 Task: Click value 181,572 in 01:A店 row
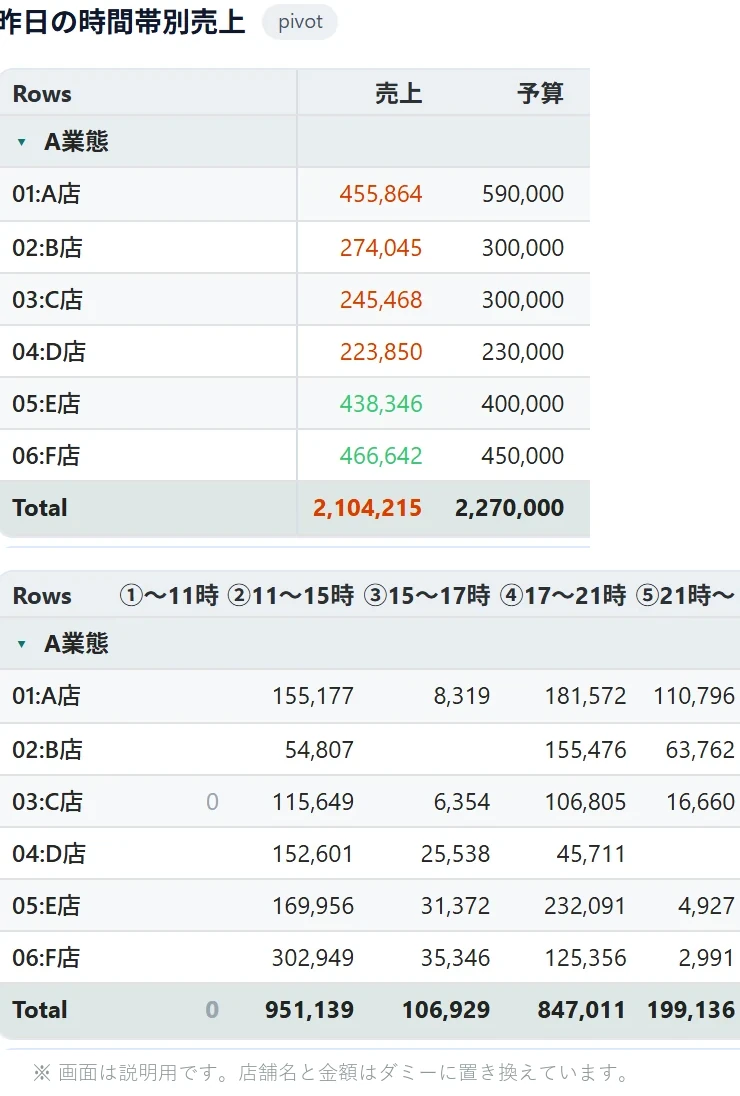click(x=586, y=696)
